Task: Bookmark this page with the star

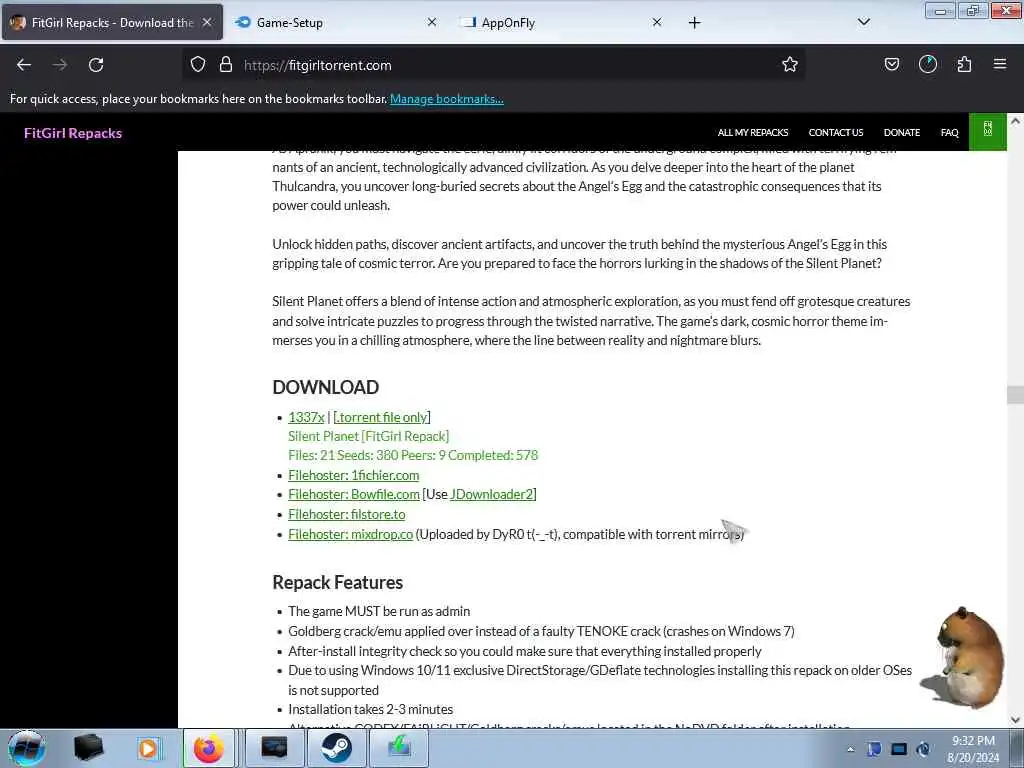Action: [790, 65]
